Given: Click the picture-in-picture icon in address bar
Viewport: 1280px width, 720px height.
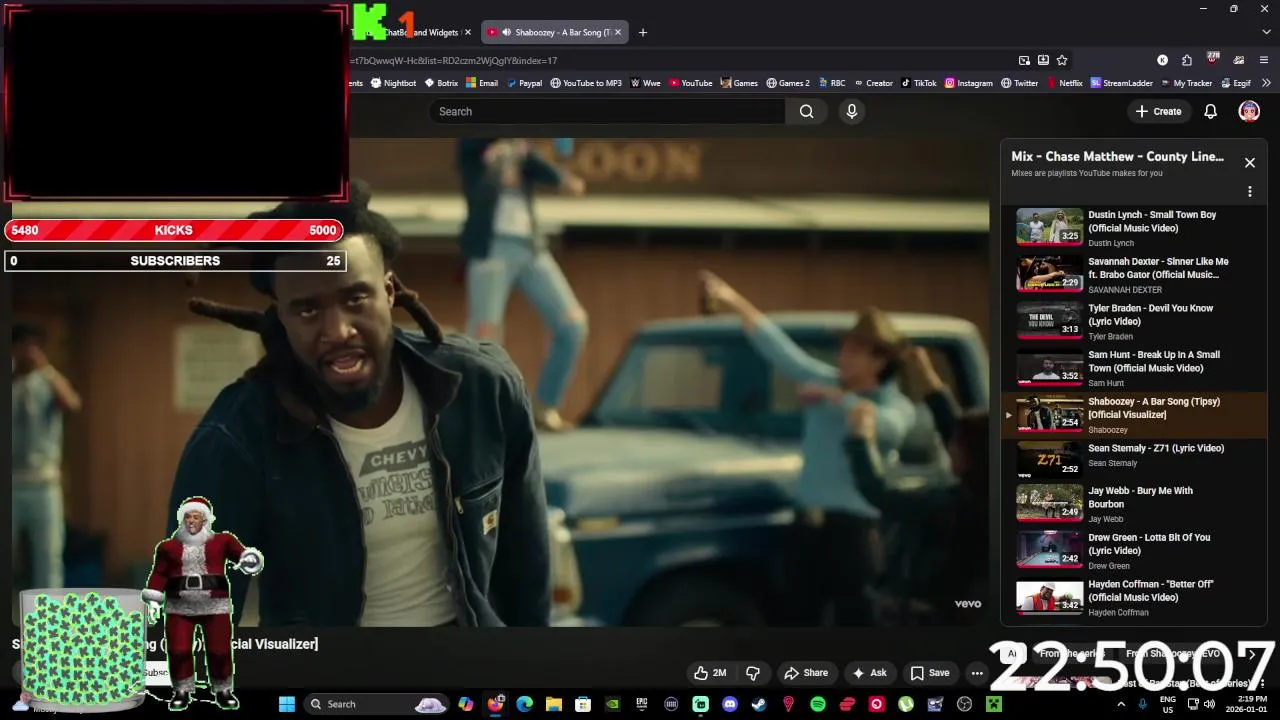Looking at the screenshot, I should (x=1024, y=60).
